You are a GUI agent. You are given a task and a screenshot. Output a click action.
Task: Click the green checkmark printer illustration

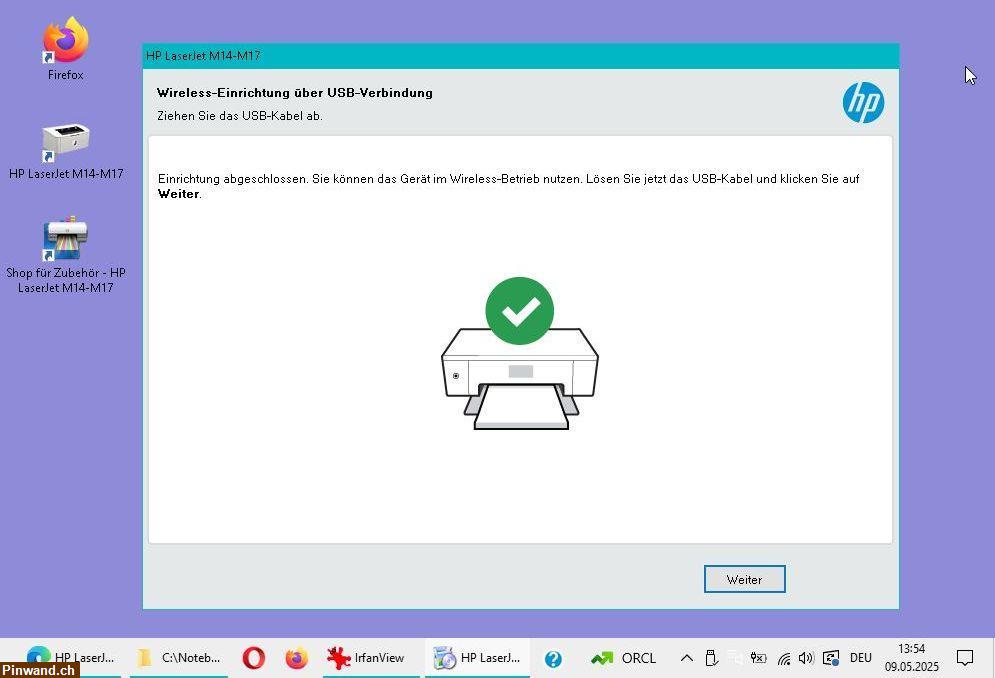[x=520, y=353]
